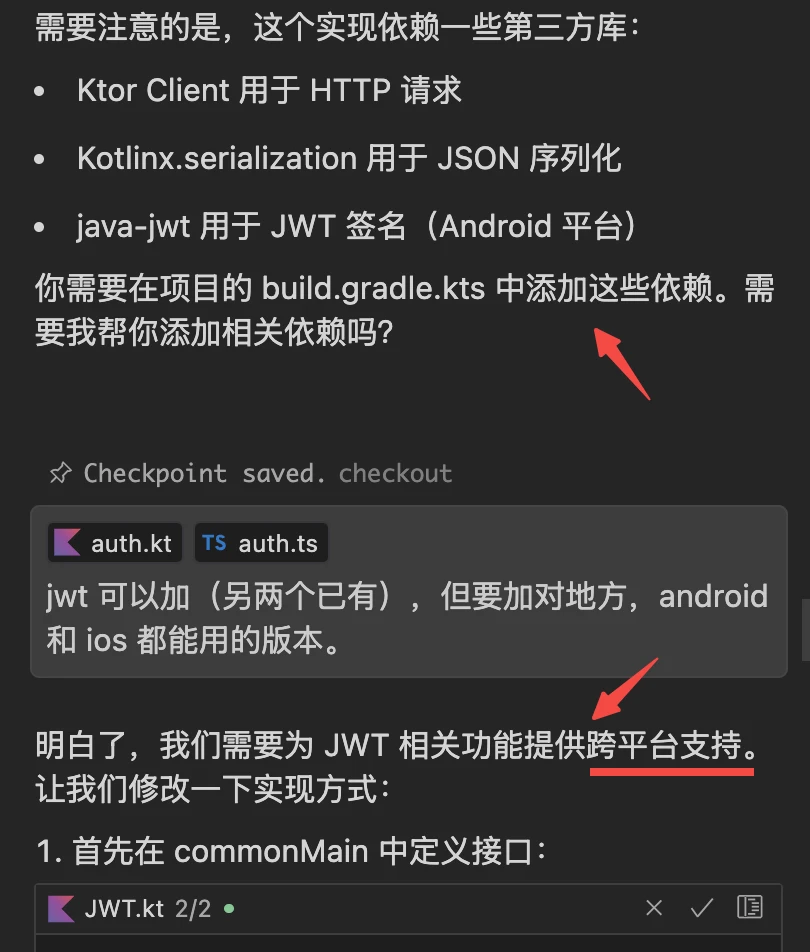Accept JWT.kt changes with the checkmark icon
The width and height of the screenshot is (810, 952).
click(x=701, y=908)
